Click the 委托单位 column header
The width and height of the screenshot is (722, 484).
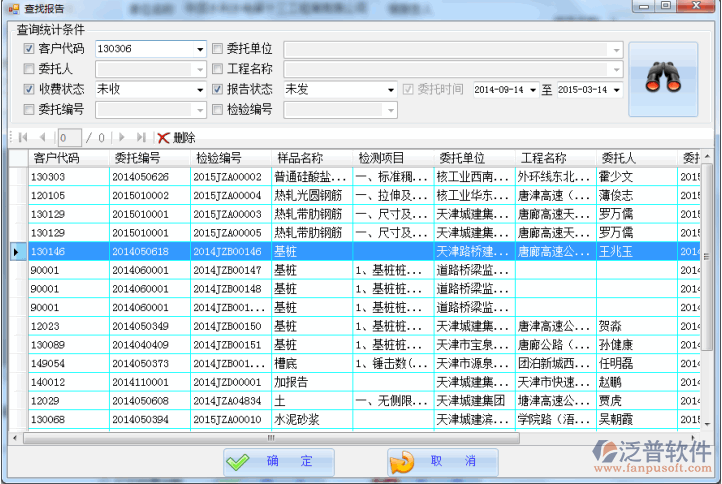click(x=461, y=158)
